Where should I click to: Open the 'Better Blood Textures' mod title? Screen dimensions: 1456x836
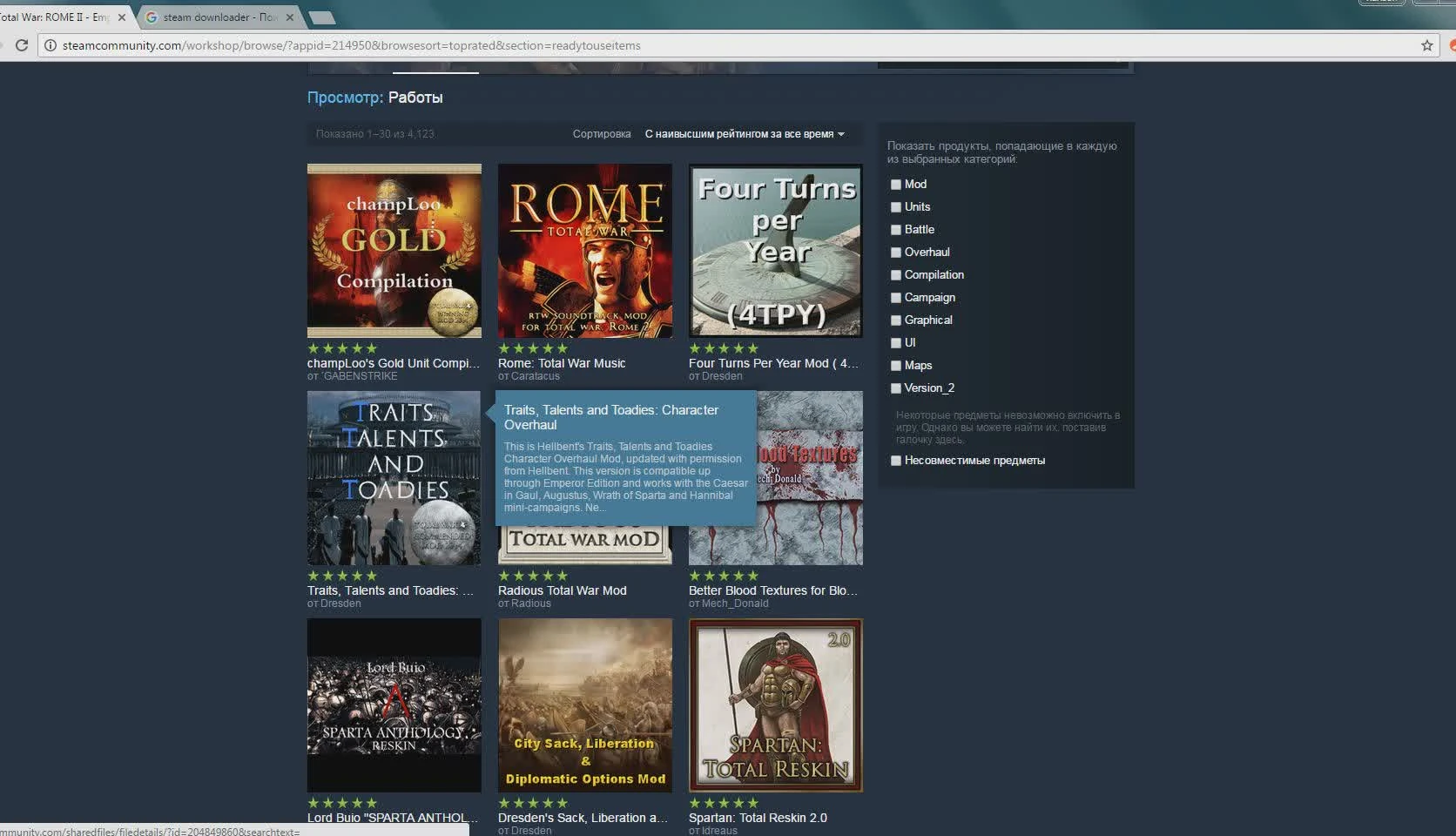pos(772,590)
